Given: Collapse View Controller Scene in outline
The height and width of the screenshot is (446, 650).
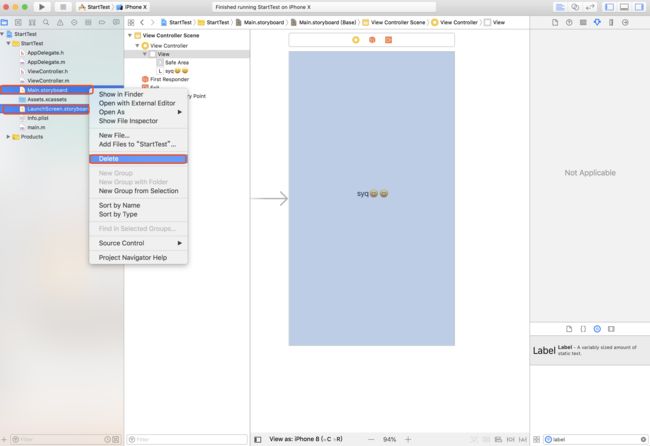Looking at the screenshot, I should (x=130, y=36).
